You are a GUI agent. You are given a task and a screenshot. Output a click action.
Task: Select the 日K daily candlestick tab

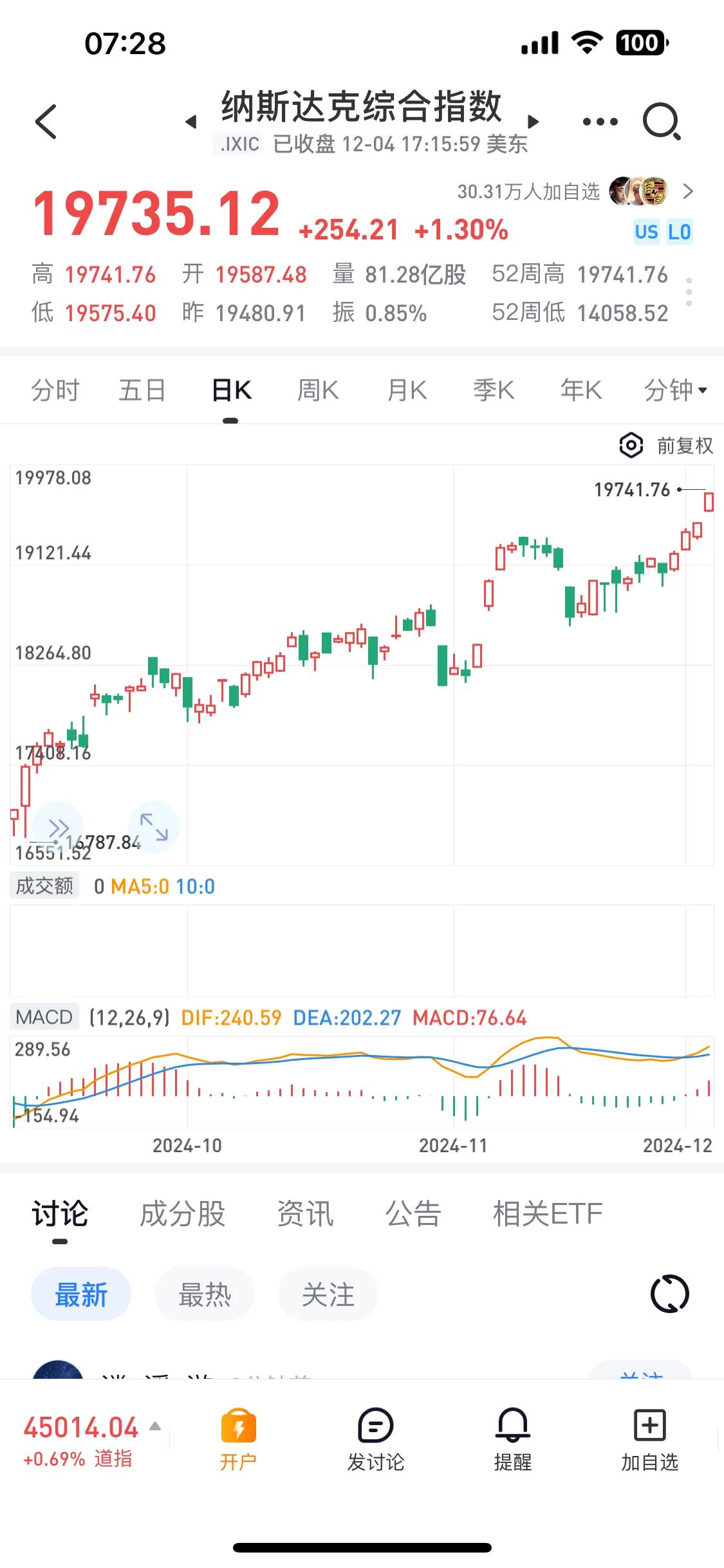click(232, 390)
